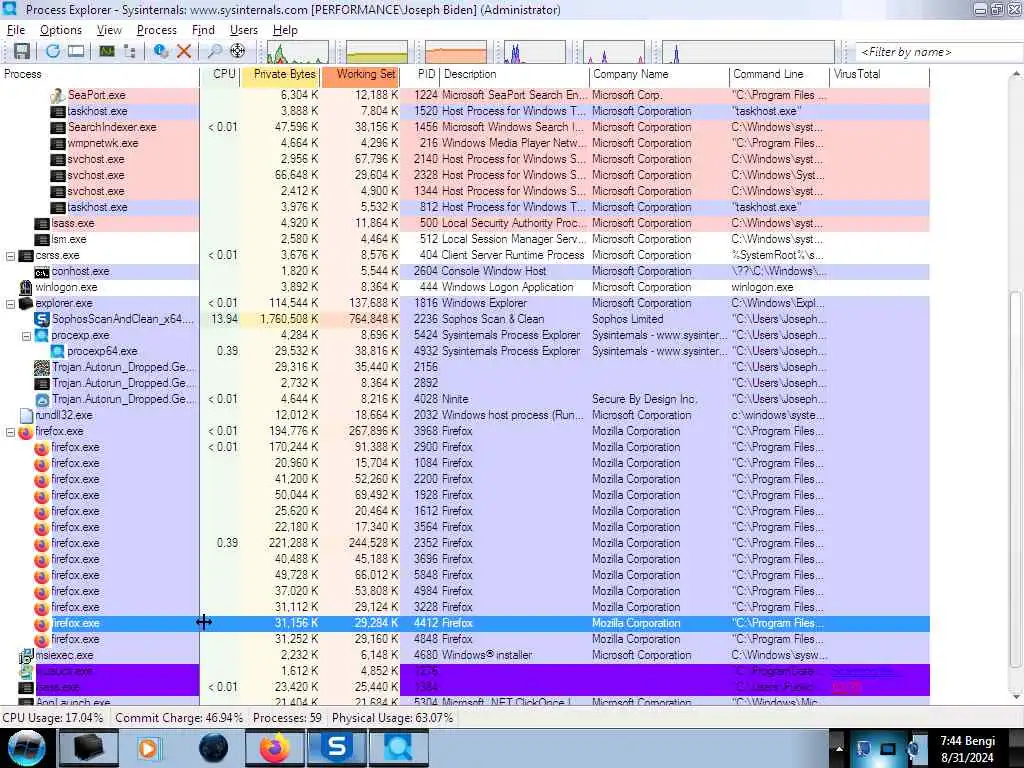Click 'Physical Usage: 63.07%' in status bar
This screenshot has width=1024, height=768.
click(392, 718)
